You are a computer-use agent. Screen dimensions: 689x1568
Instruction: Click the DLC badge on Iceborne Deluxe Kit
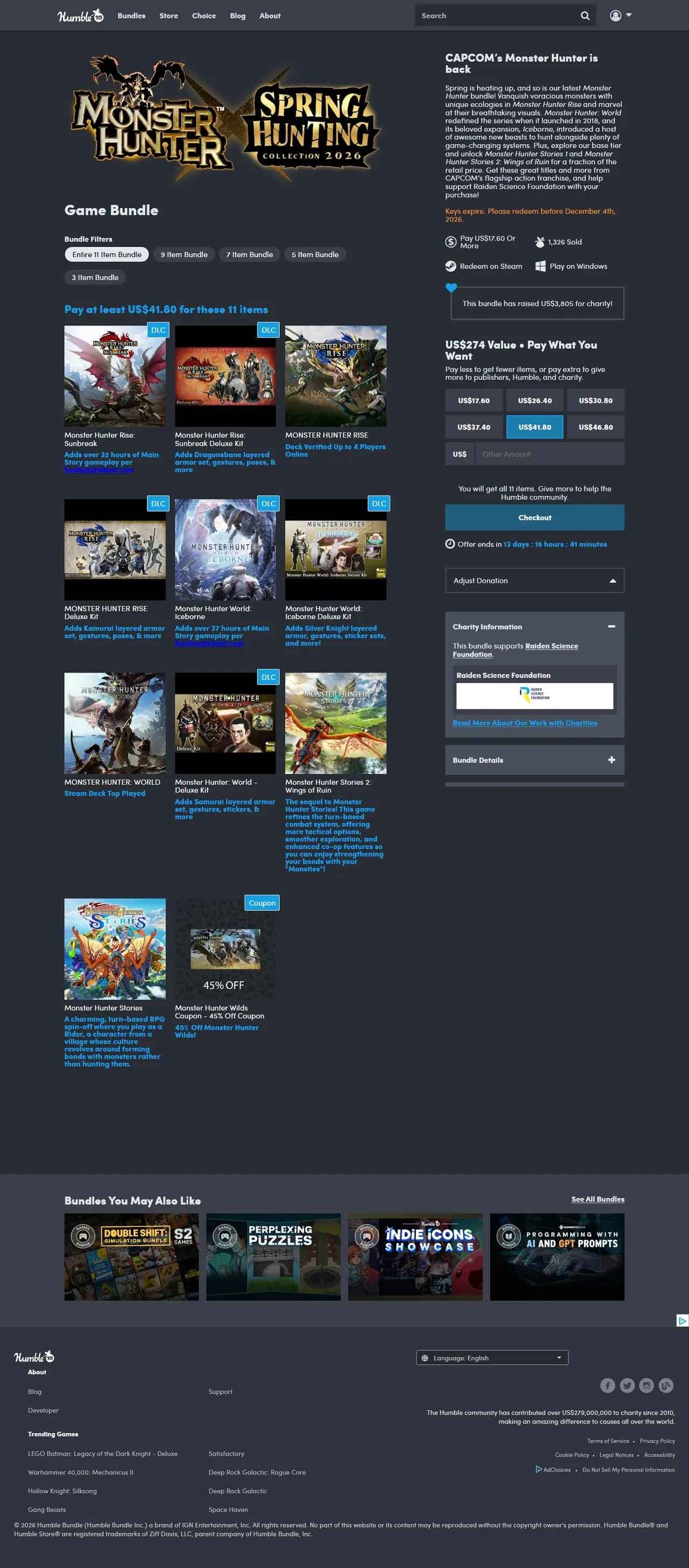click(379, 503)
